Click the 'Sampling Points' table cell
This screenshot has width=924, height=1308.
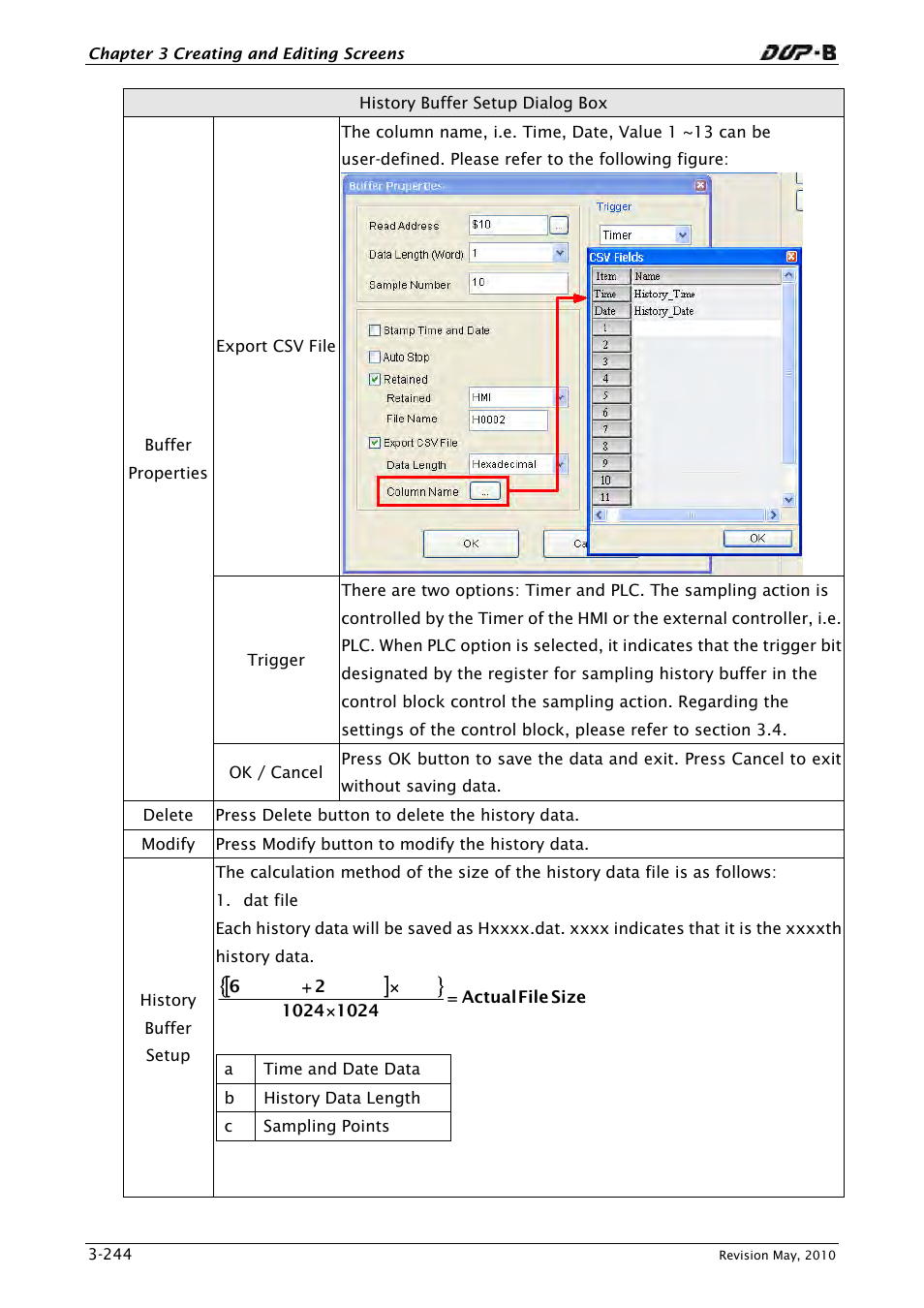pyautogui.click(x=353, y=1126)
